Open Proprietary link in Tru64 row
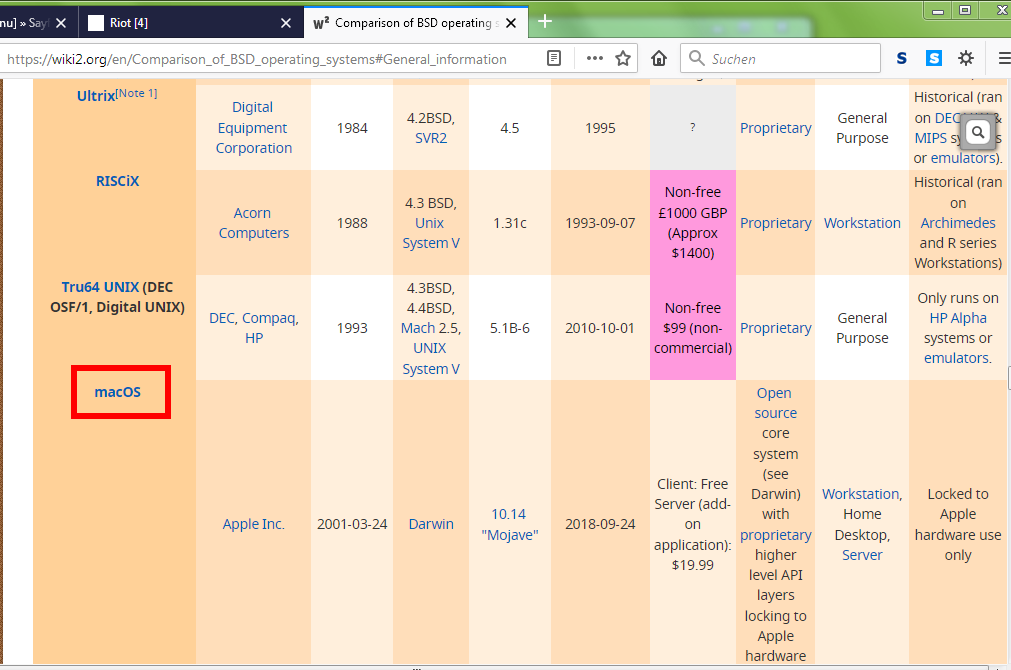The width and height of the screenshot is (1011, 670). click(x=776, y=328)
